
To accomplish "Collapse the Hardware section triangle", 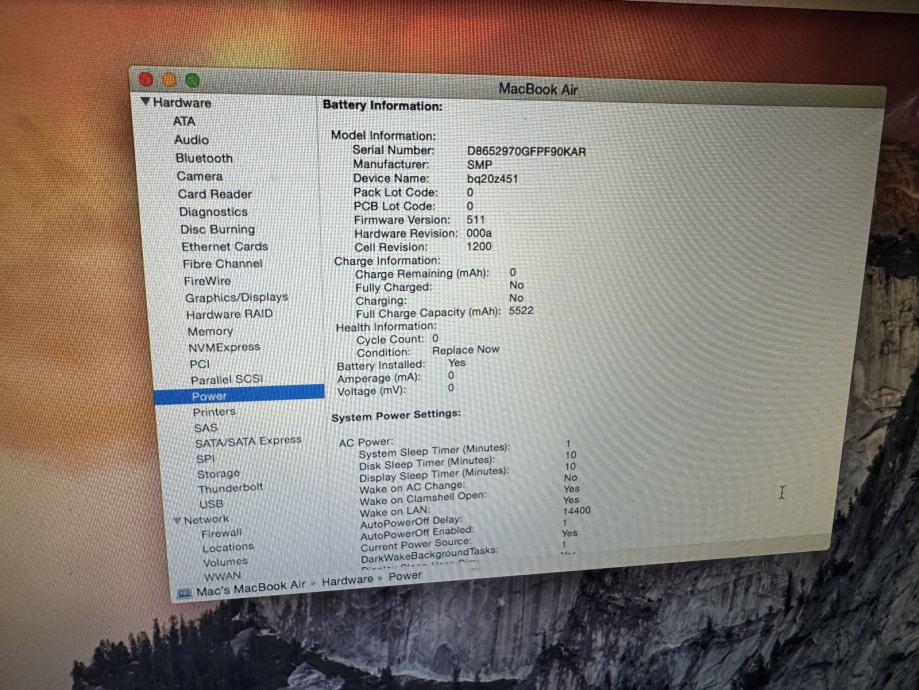I will tap(145, 102).
